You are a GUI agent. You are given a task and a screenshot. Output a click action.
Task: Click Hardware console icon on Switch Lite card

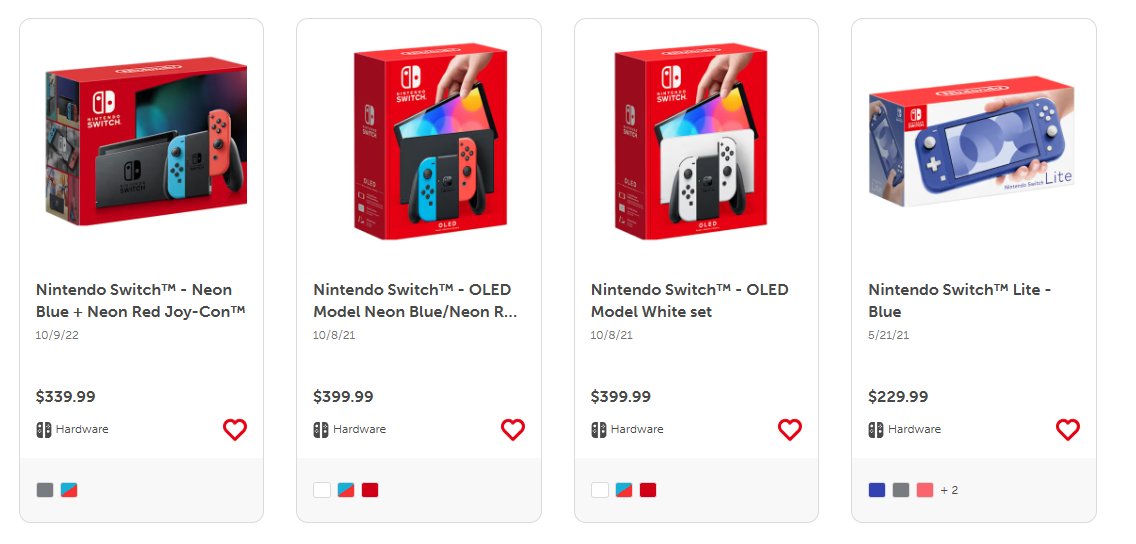point(876,430)
